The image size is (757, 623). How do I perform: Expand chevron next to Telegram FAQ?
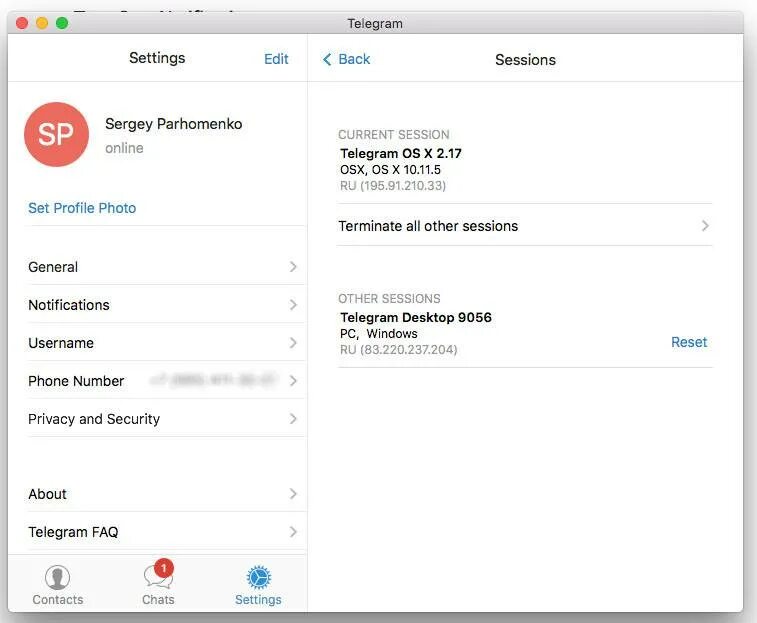[x=293, y=532]
